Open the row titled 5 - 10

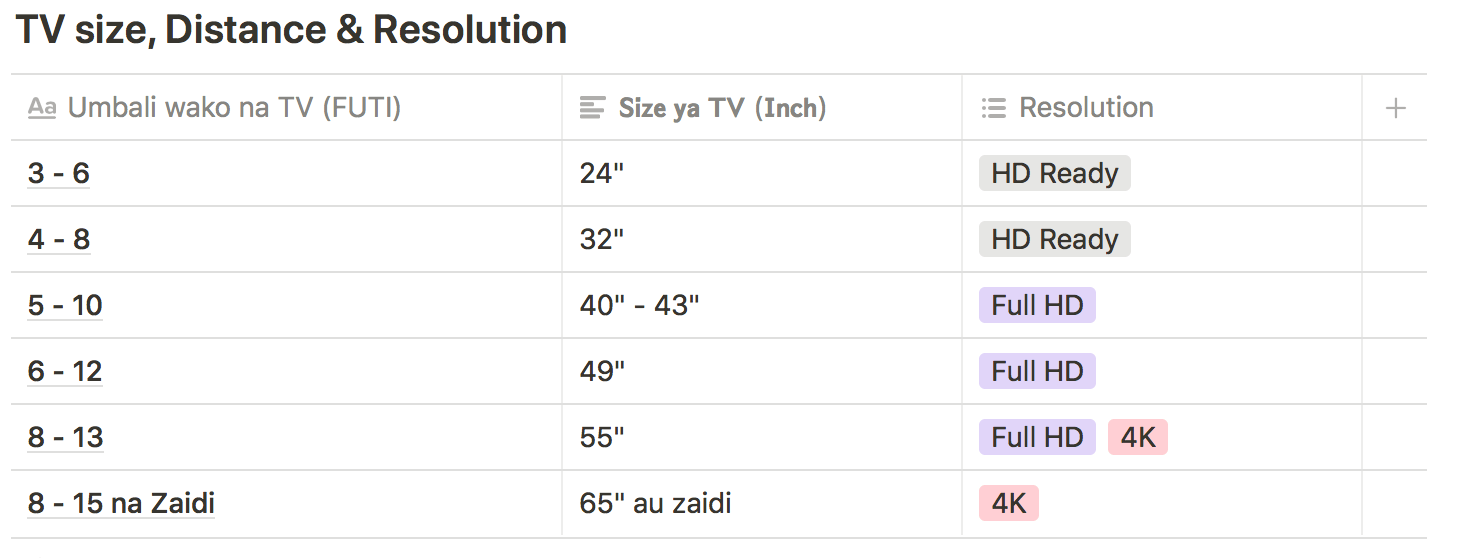65,306
